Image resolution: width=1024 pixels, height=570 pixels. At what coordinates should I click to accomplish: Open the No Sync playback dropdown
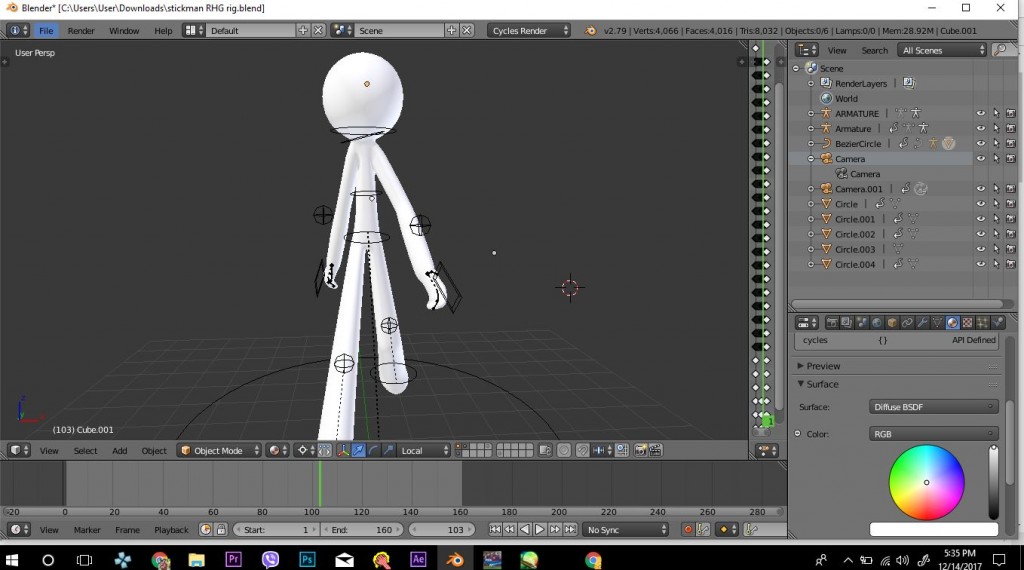(626, 530)
